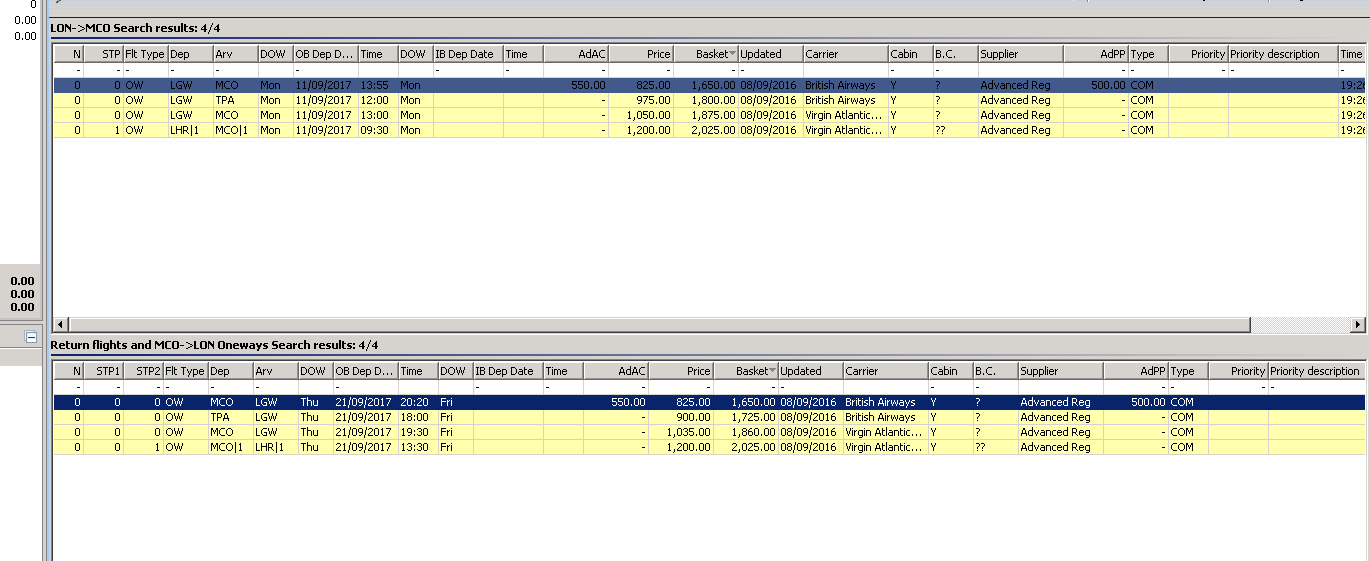Click AdAC header in LON->MCO table
The height and width of the screenshot is (561, 1370).
576,54
